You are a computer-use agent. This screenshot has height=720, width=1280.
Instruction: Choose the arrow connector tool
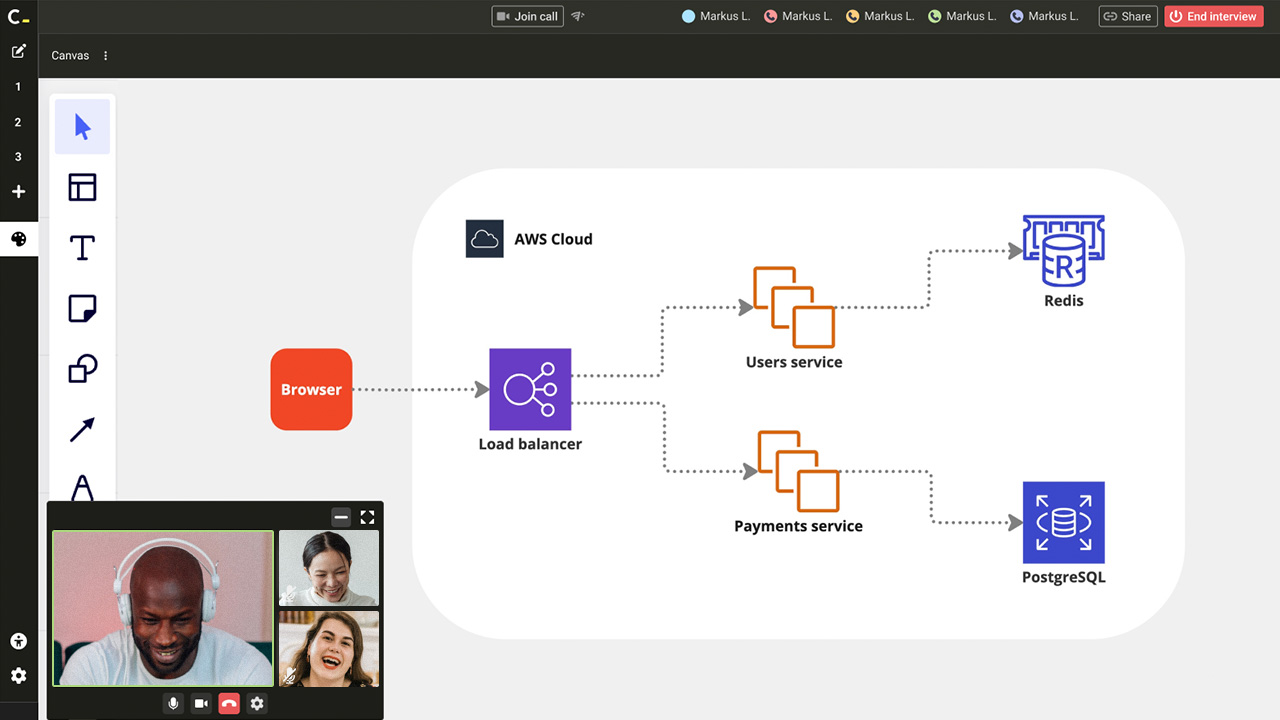pyautogui.click(x=82, y=430)
